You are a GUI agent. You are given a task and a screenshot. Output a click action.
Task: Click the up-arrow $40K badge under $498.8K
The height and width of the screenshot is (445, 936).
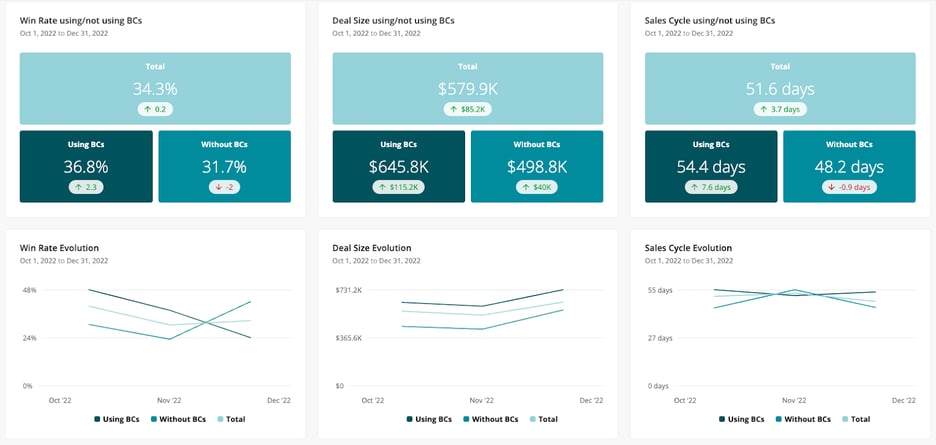pyautogui.click(x=537, y=187)
